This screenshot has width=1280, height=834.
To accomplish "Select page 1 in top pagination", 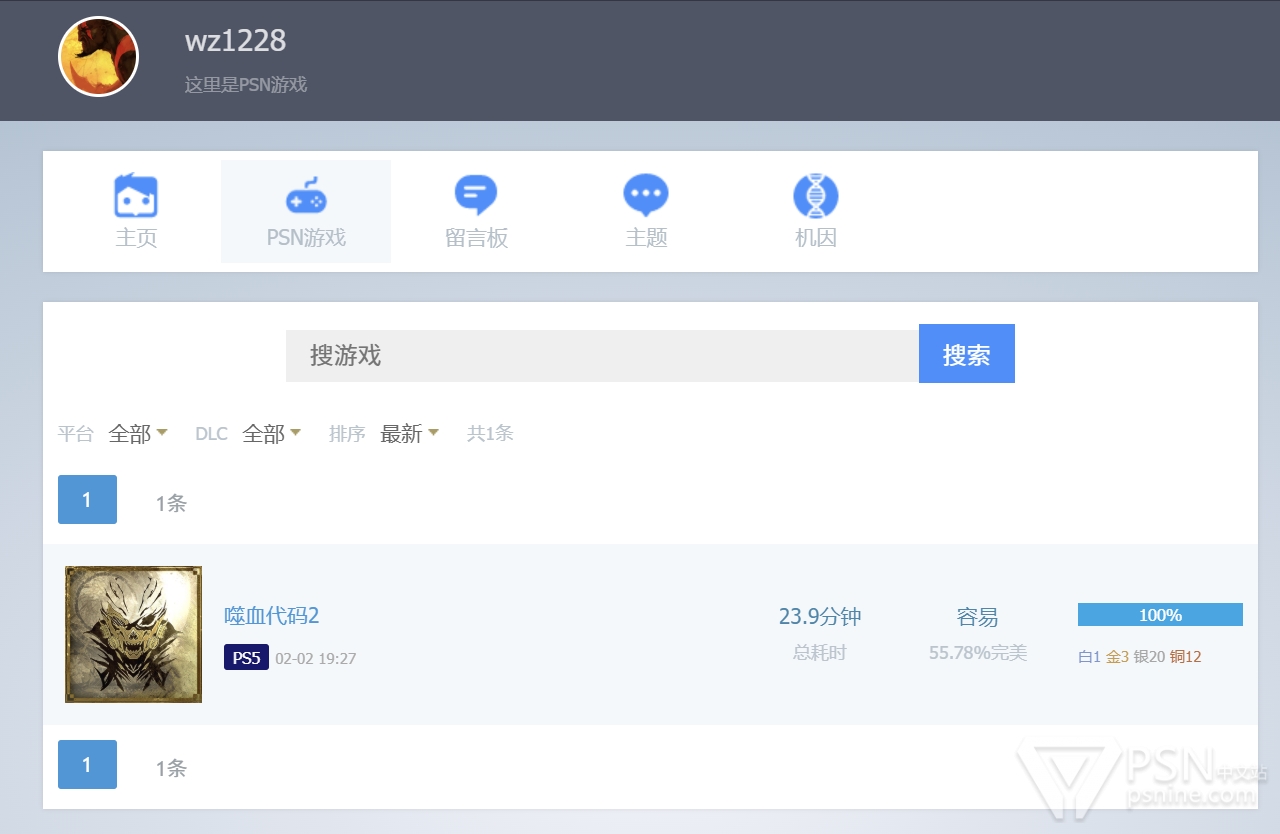I will (87, 500).
